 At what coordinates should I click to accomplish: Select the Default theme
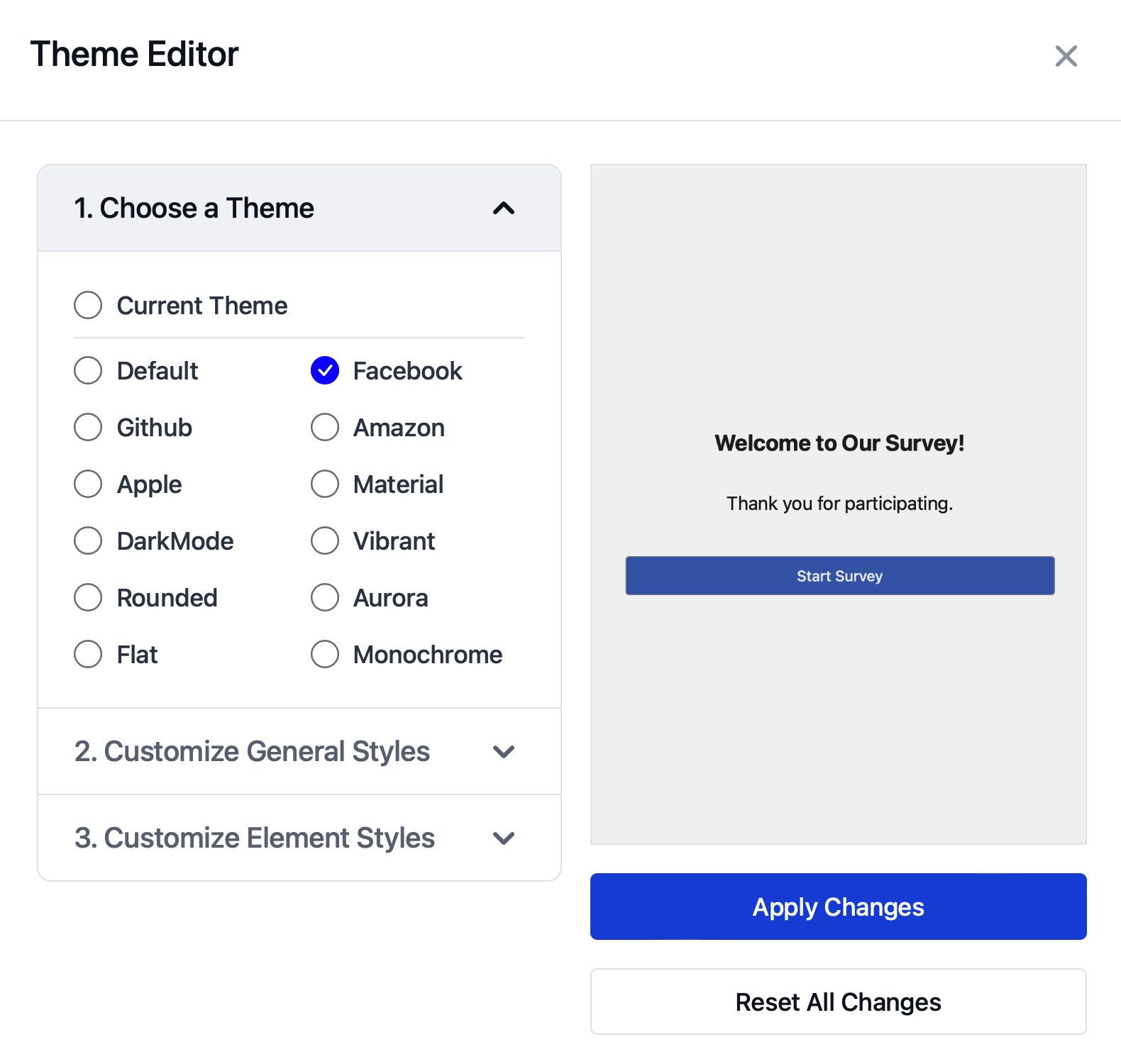pyautogui.click(x=87, y=370)
